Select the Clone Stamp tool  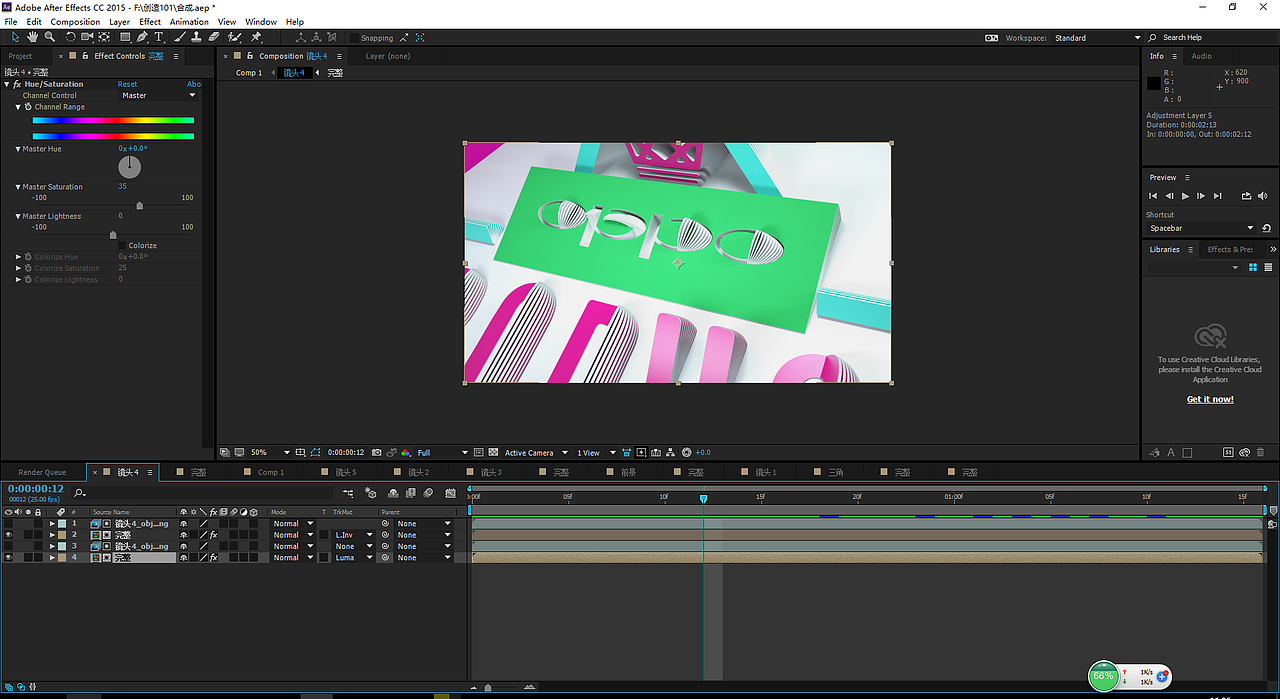point(196,37)
